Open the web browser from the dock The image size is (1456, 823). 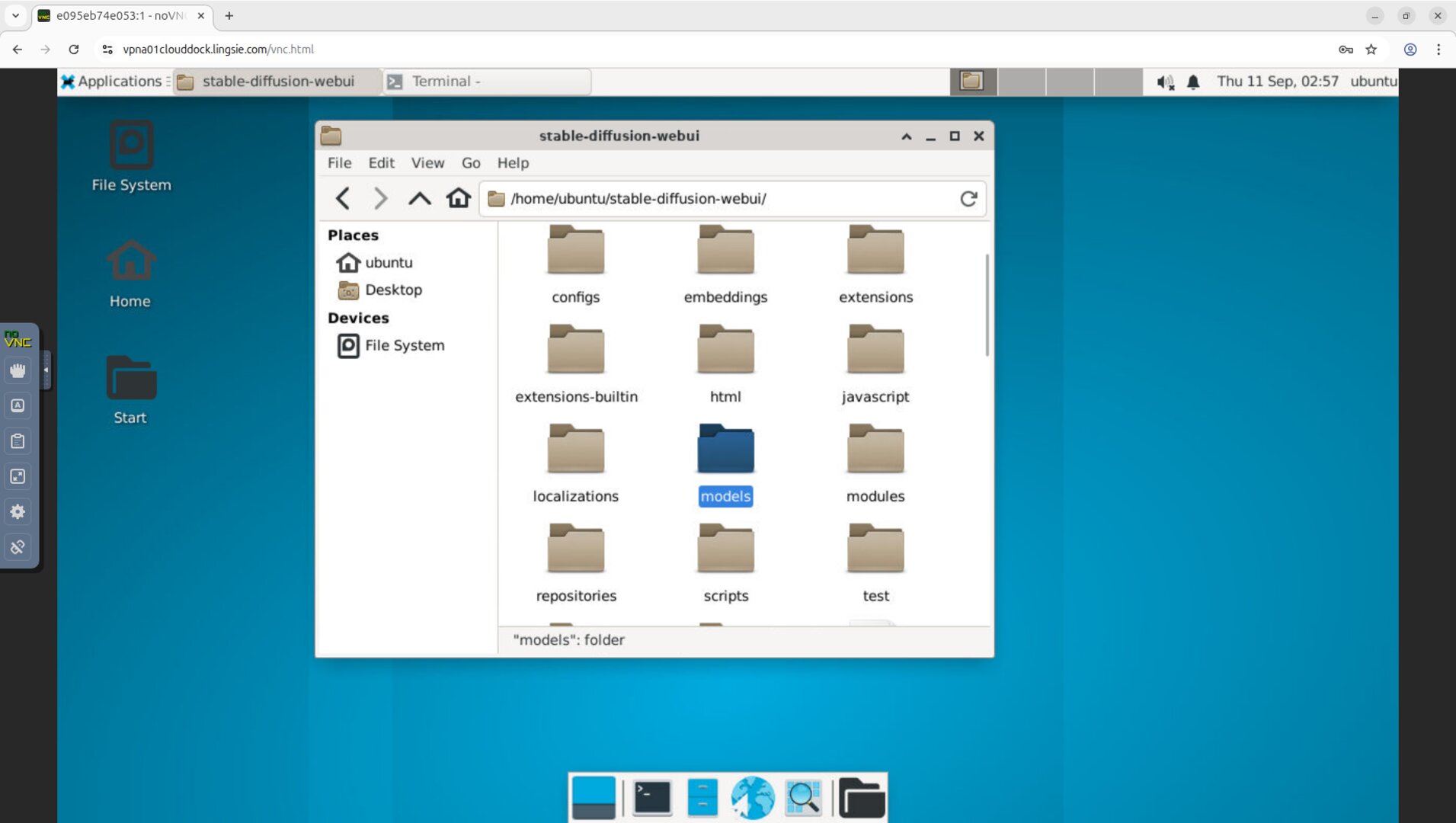coord(753,798)
